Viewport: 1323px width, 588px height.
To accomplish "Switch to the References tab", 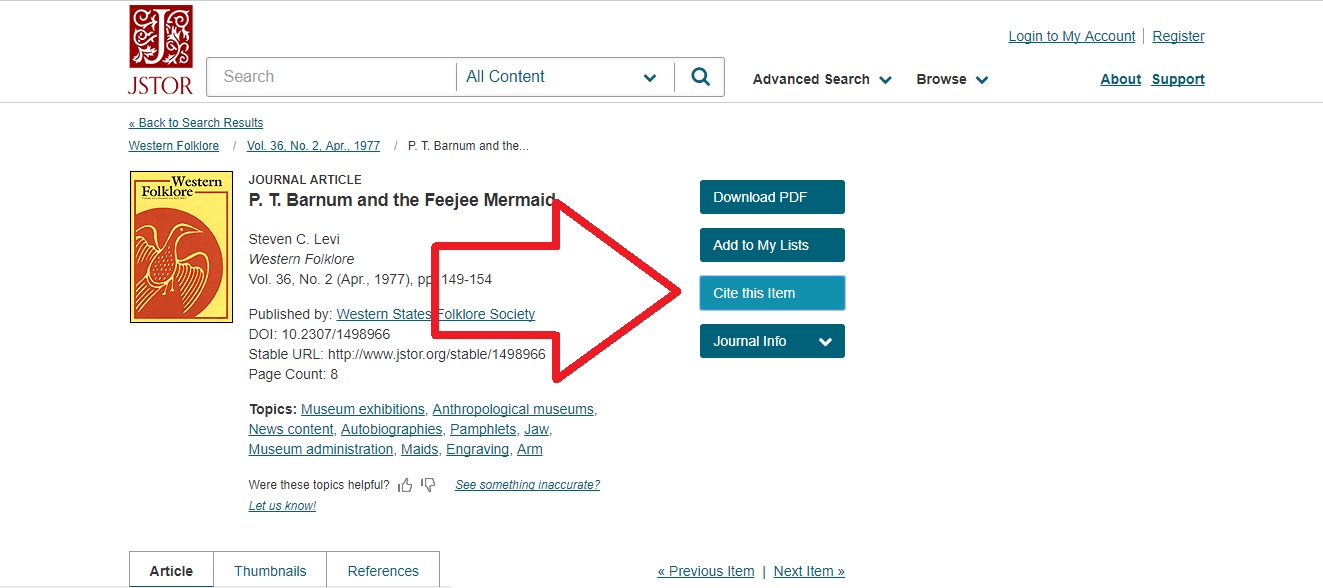I will click(383, 570).
